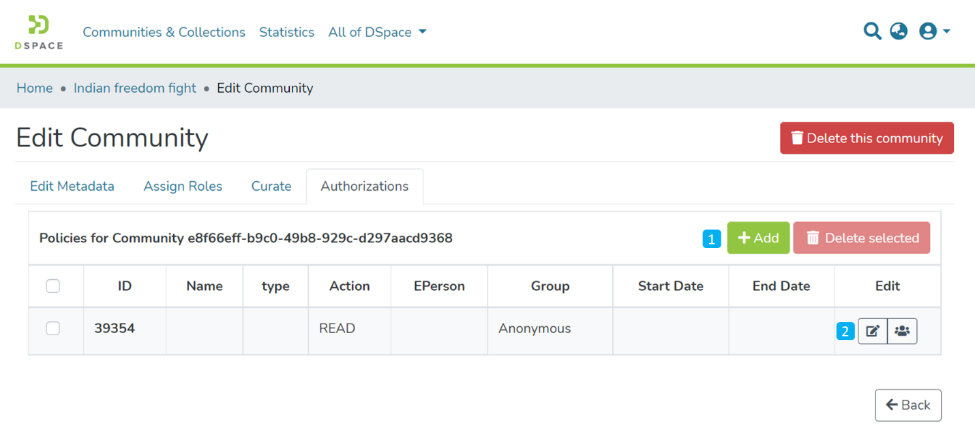The height and width of the screenshot is (438, 975).
Task: Click the DSpace logo
Action: pos(38,32)
